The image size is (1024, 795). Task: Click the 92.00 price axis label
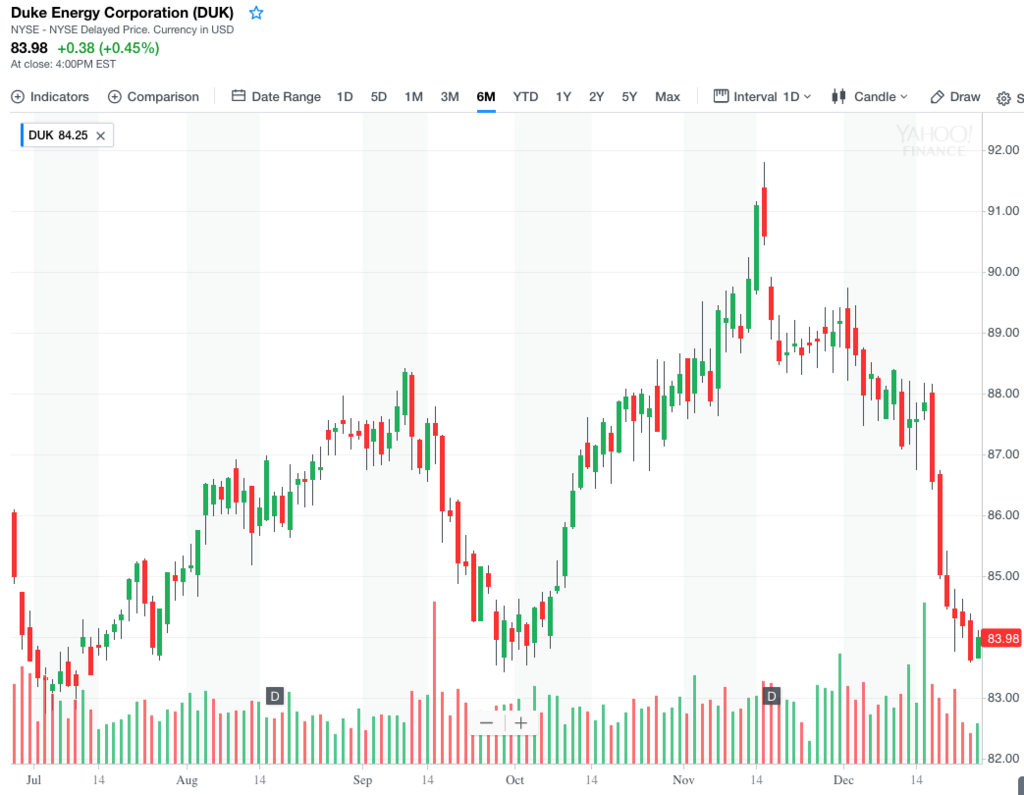click(1003, 150)
